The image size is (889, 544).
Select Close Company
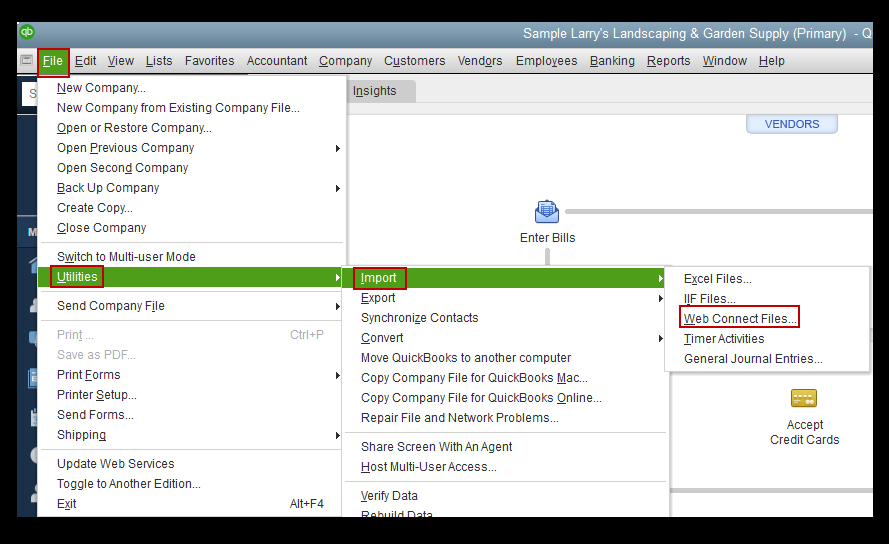192,228
